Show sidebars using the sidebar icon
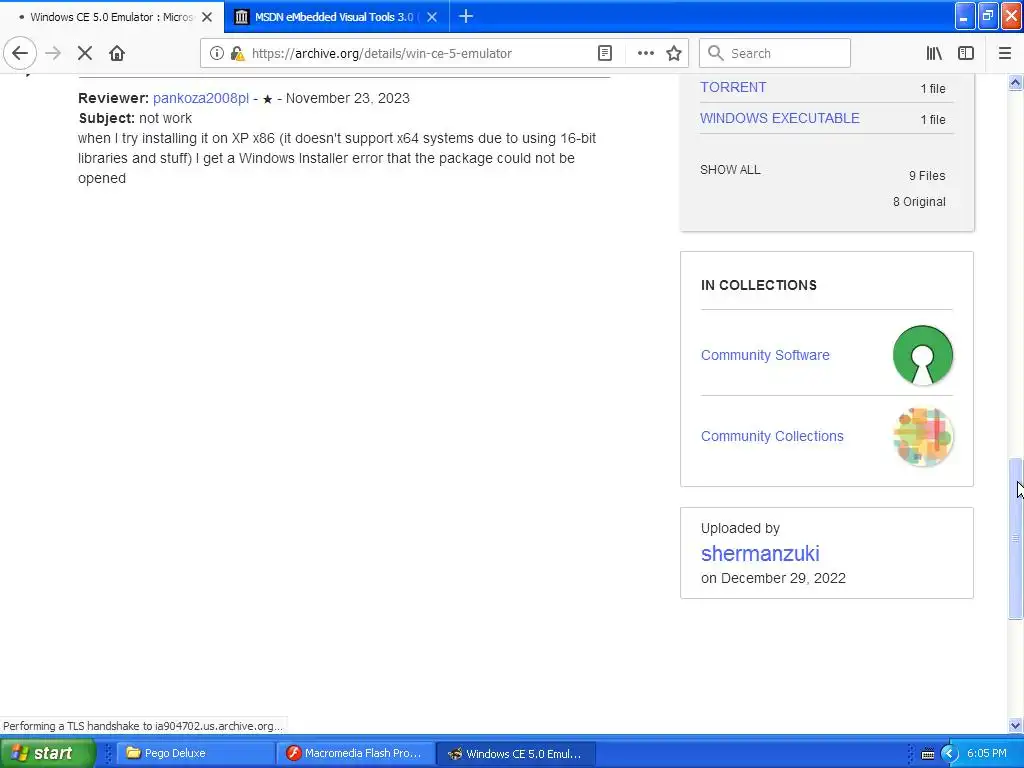 pos(966,54)
